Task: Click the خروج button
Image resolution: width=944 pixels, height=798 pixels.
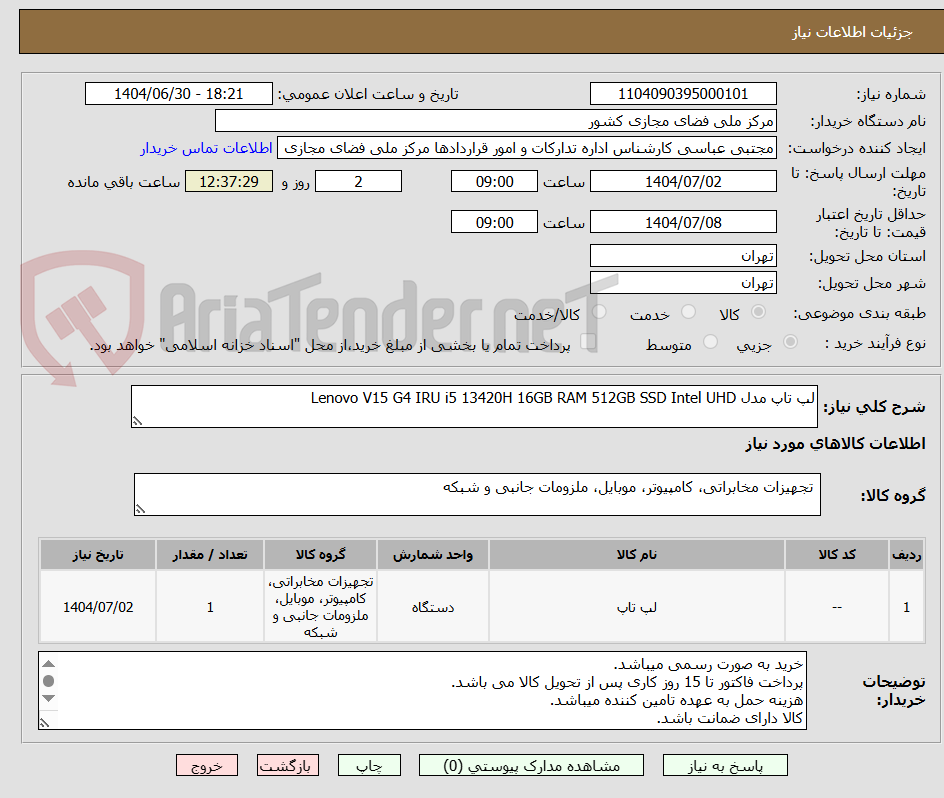Action: 206,765
